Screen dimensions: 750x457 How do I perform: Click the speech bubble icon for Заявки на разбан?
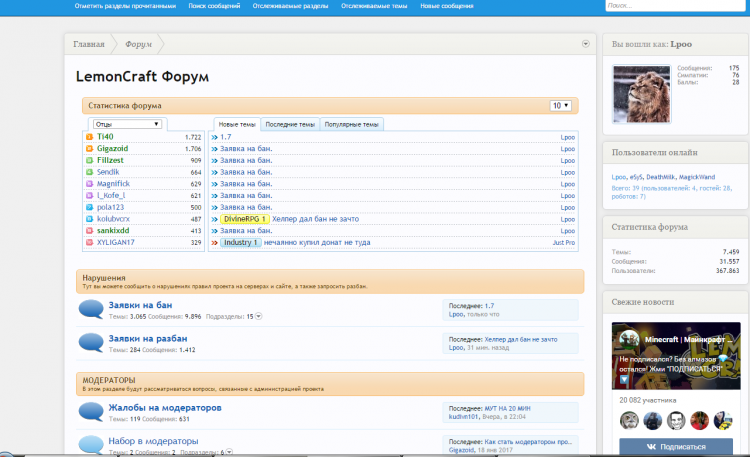(x=91, y=343)
